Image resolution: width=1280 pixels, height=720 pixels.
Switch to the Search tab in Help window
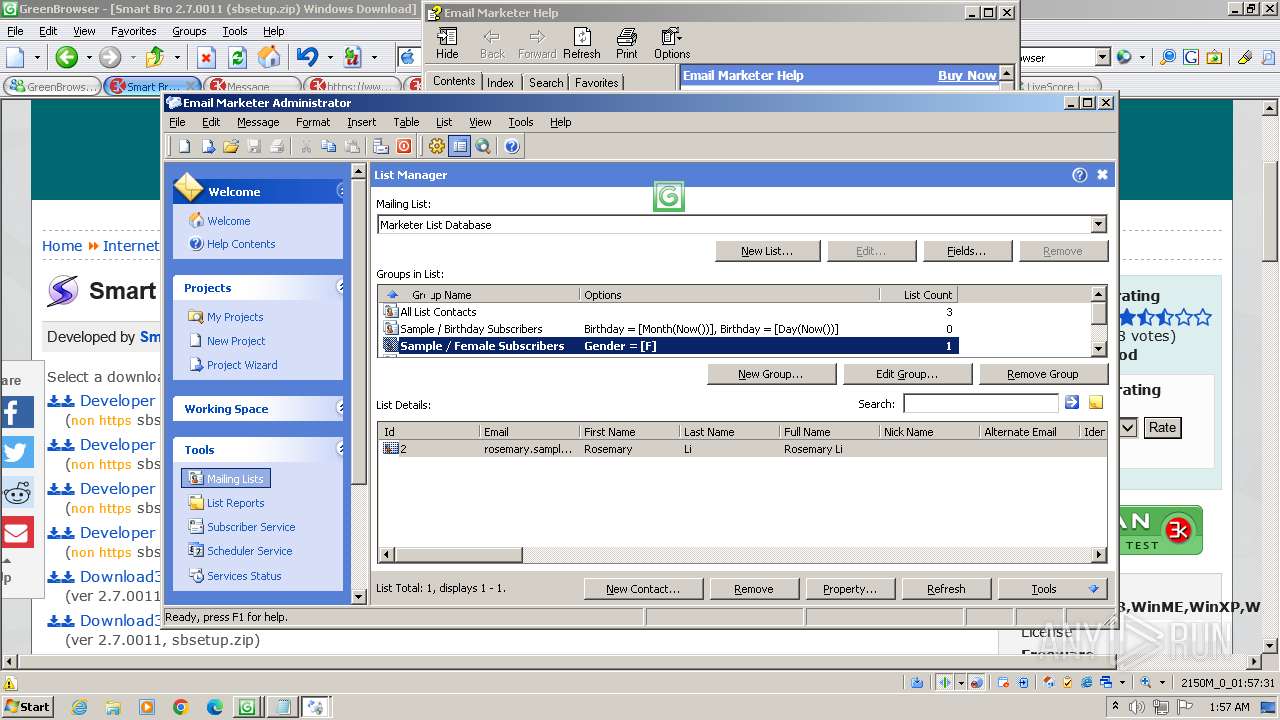(546, 83)
